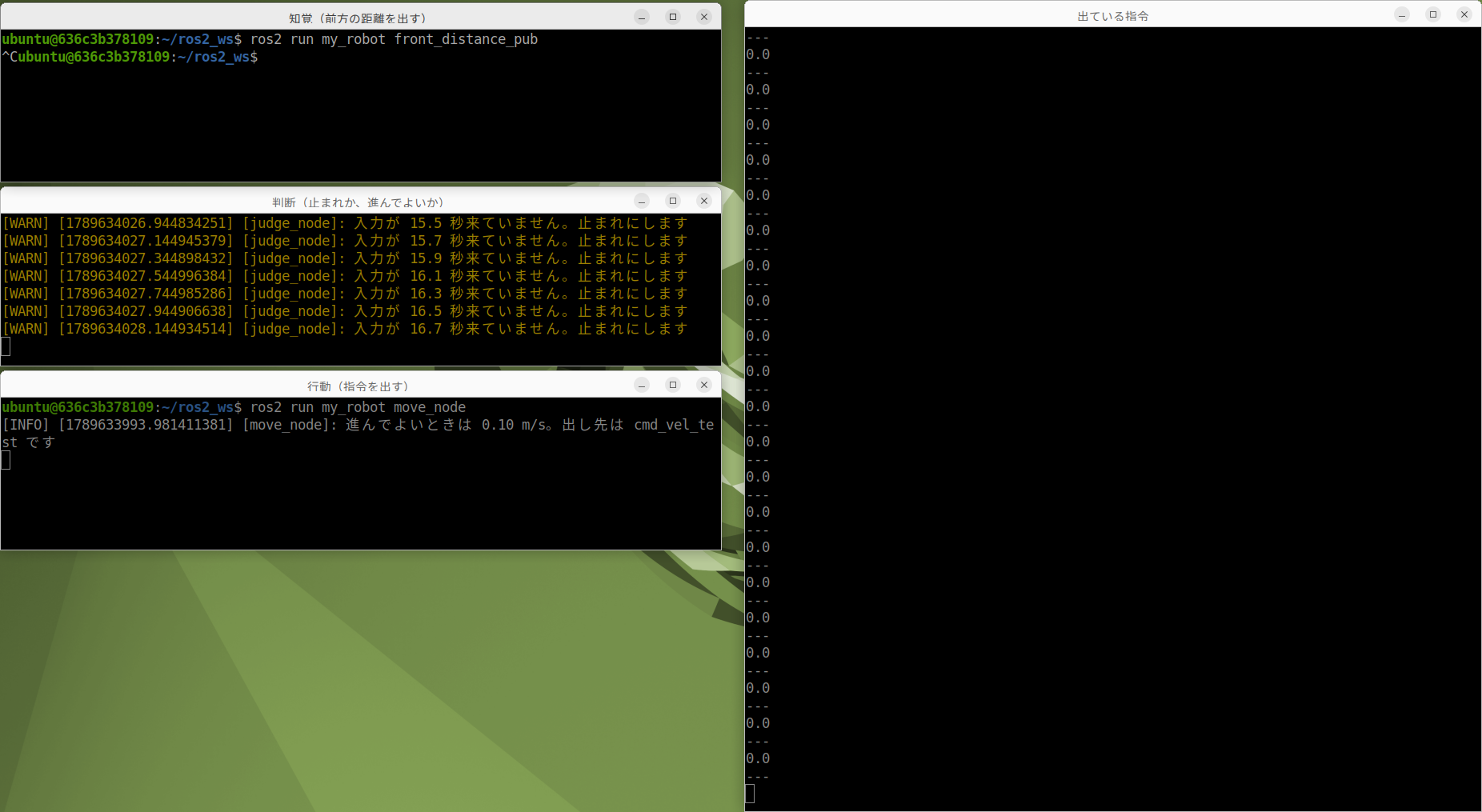1482x812 pixels.
Task: Maximize the 出ている指令 window
Action: coord(1433,14)
